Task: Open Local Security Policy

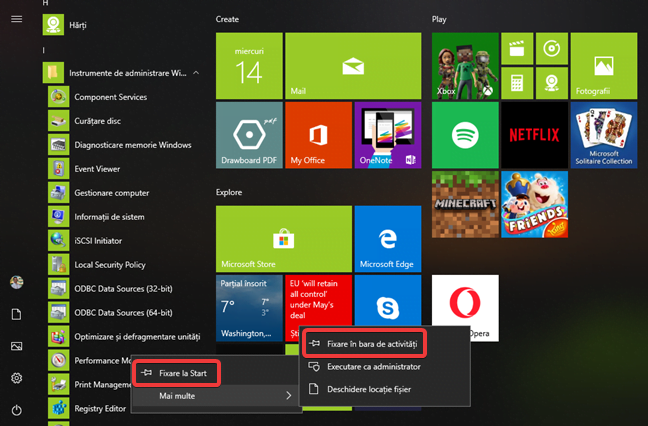Action: click(x=97, y=265)
